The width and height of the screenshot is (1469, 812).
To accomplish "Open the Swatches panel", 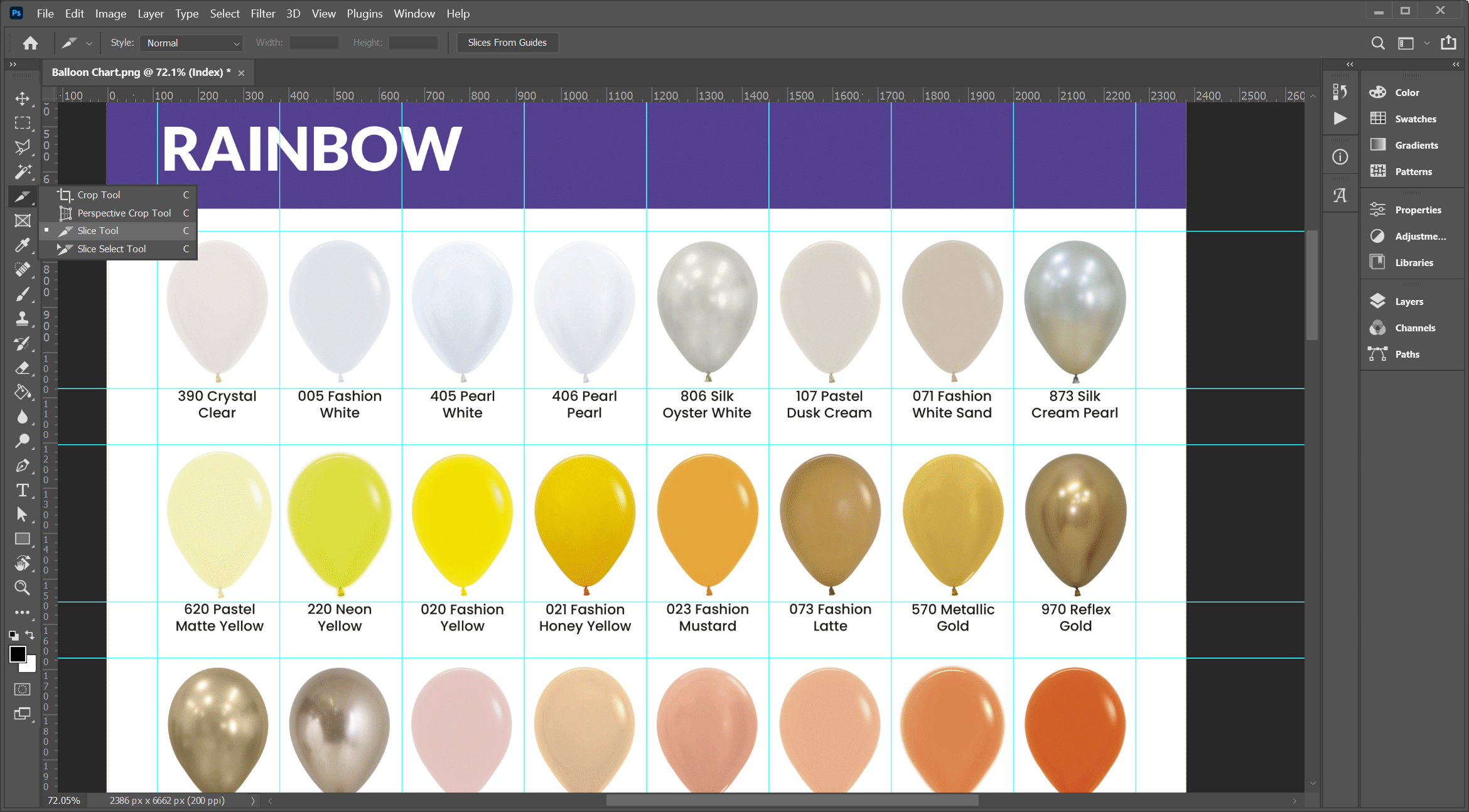I will click(x=1414, y=119).
